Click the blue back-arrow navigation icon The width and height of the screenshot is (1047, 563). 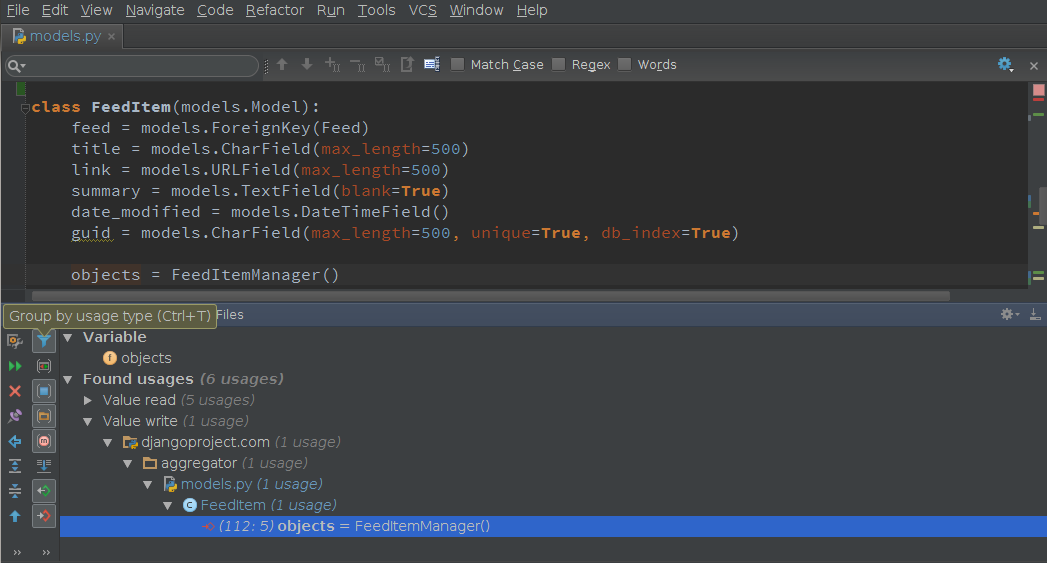15,441
